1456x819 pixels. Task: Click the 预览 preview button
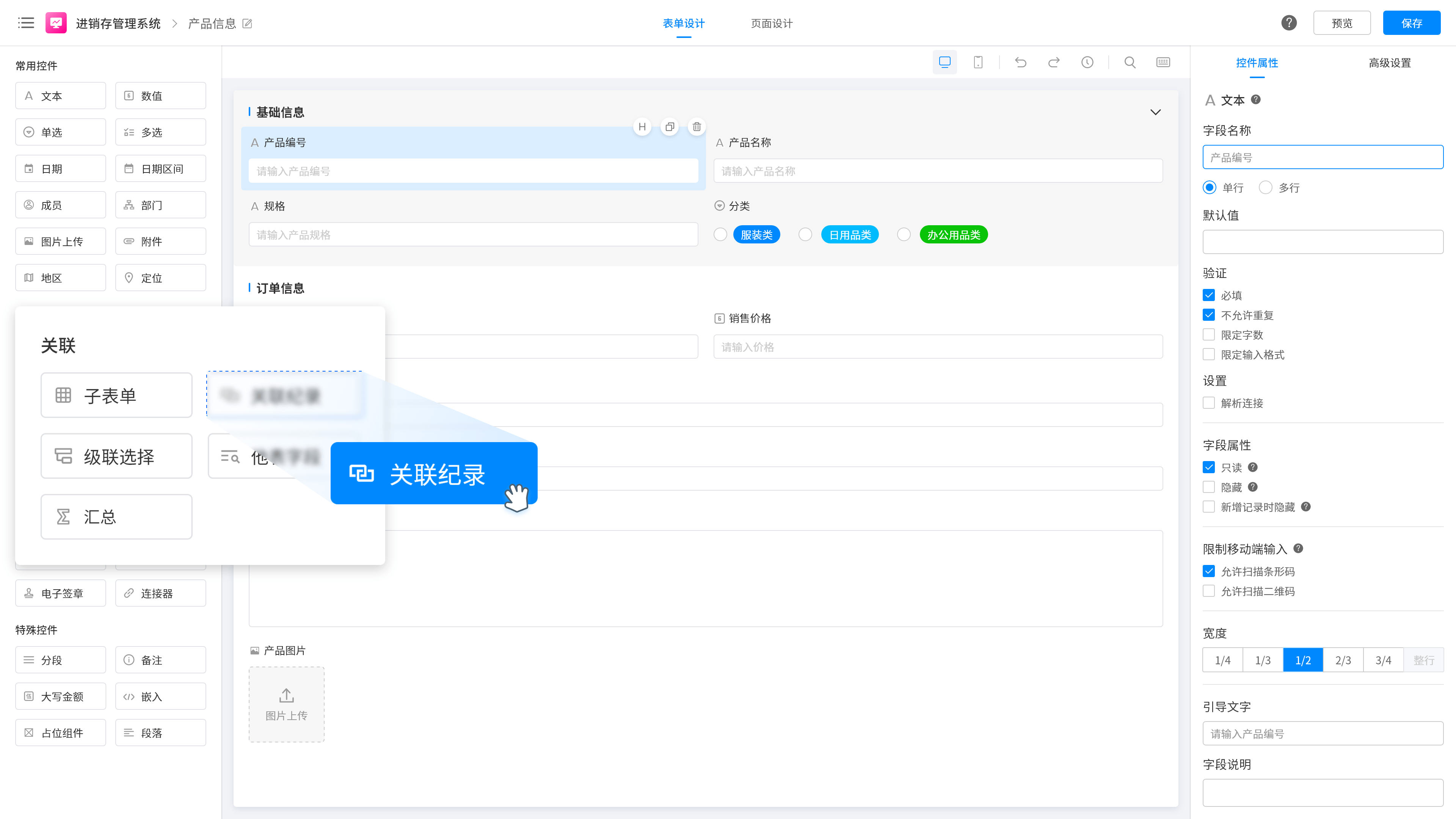[1342, 23]
